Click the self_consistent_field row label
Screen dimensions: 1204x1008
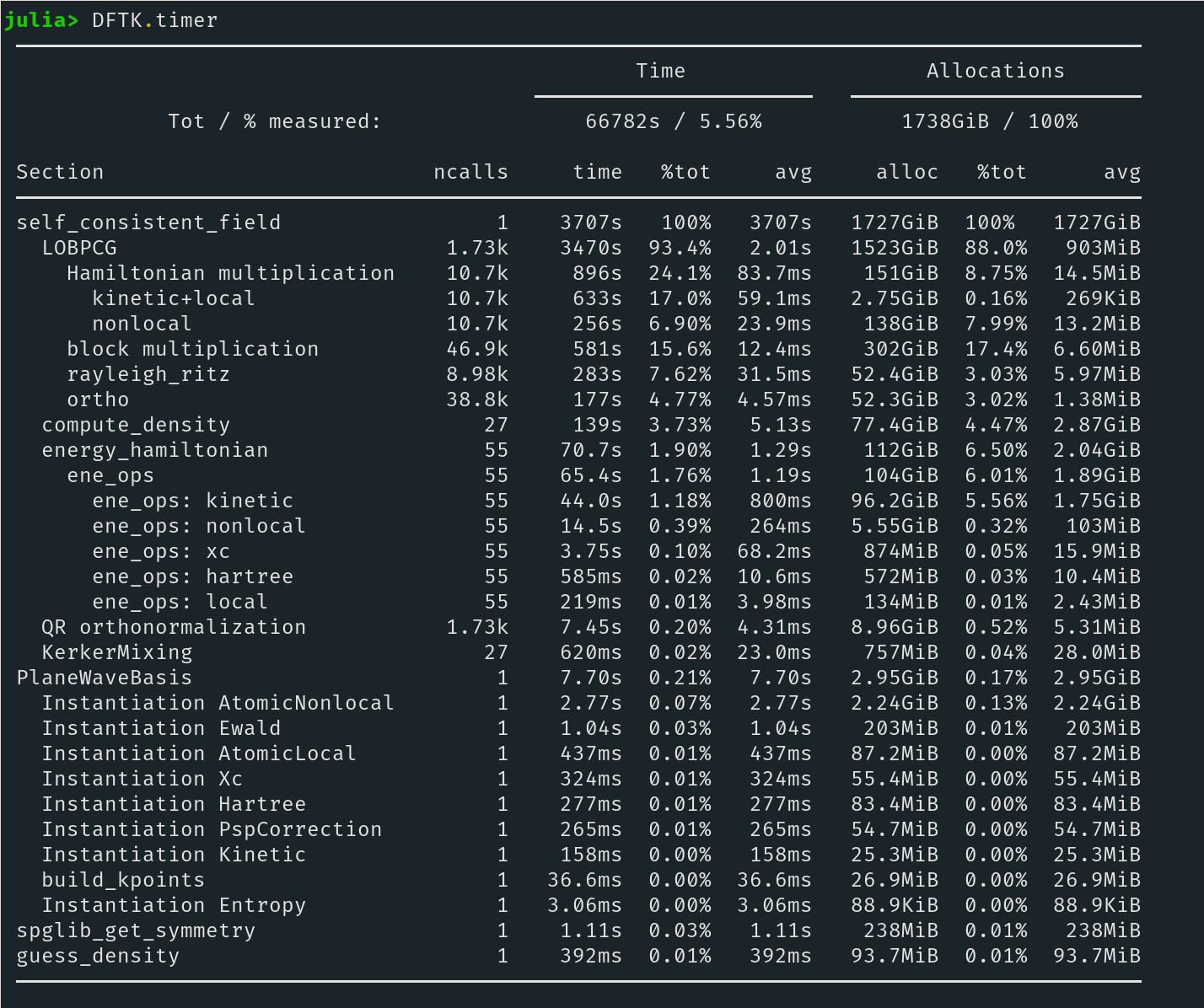pyautogui.click(x=149, y=223)
